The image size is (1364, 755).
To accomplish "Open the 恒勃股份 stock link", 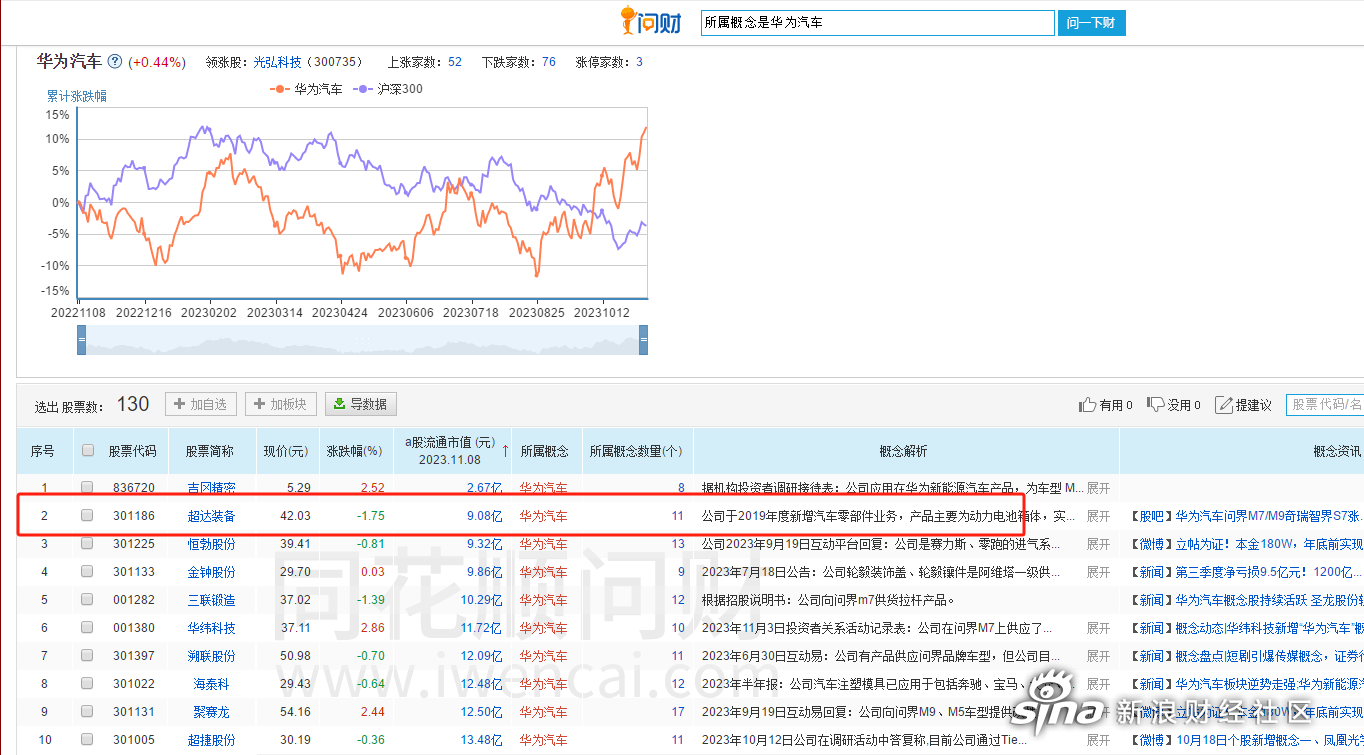I will tap(212, 544).
